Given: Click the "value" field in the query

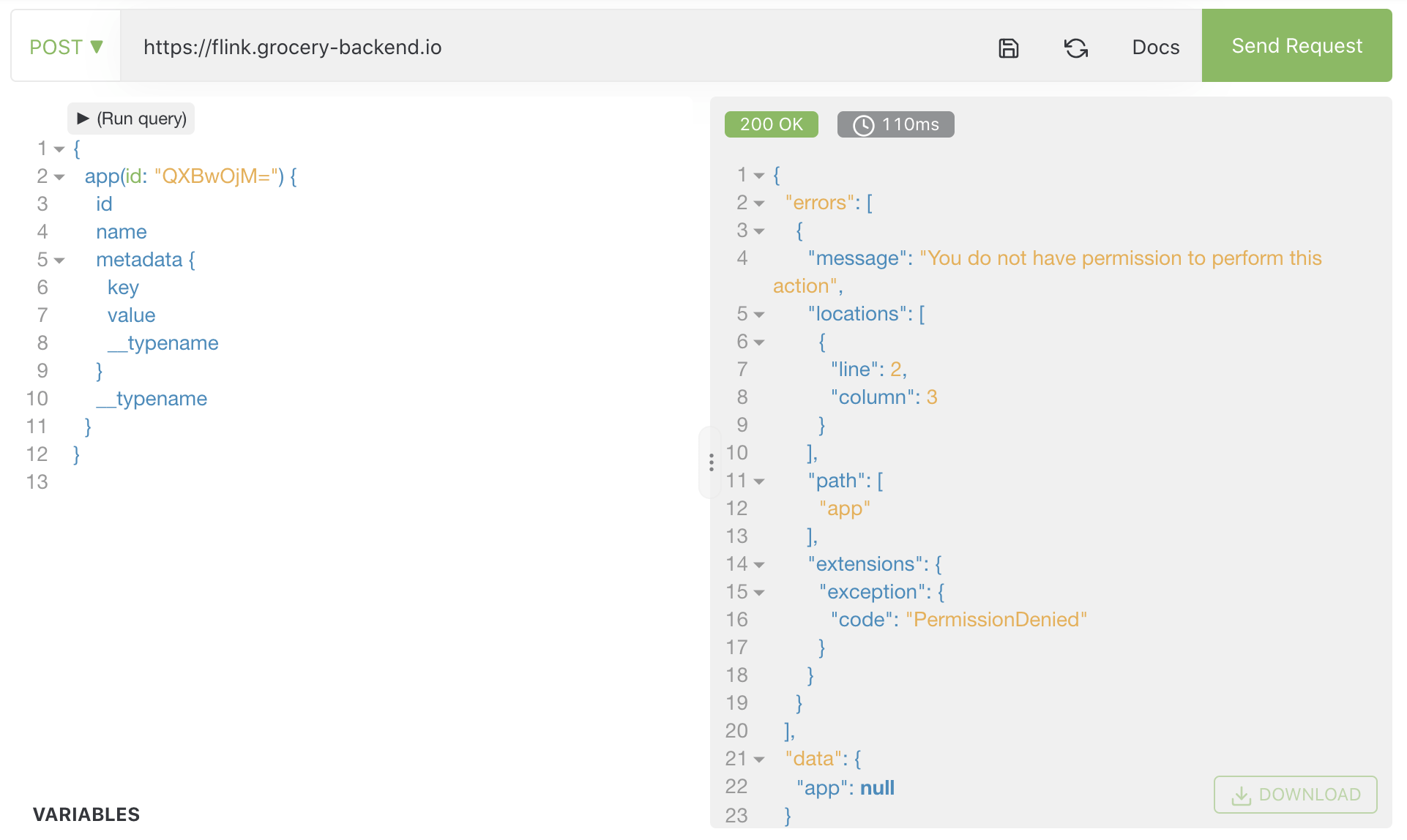Looking at the screenshot, I should [132, 315].
